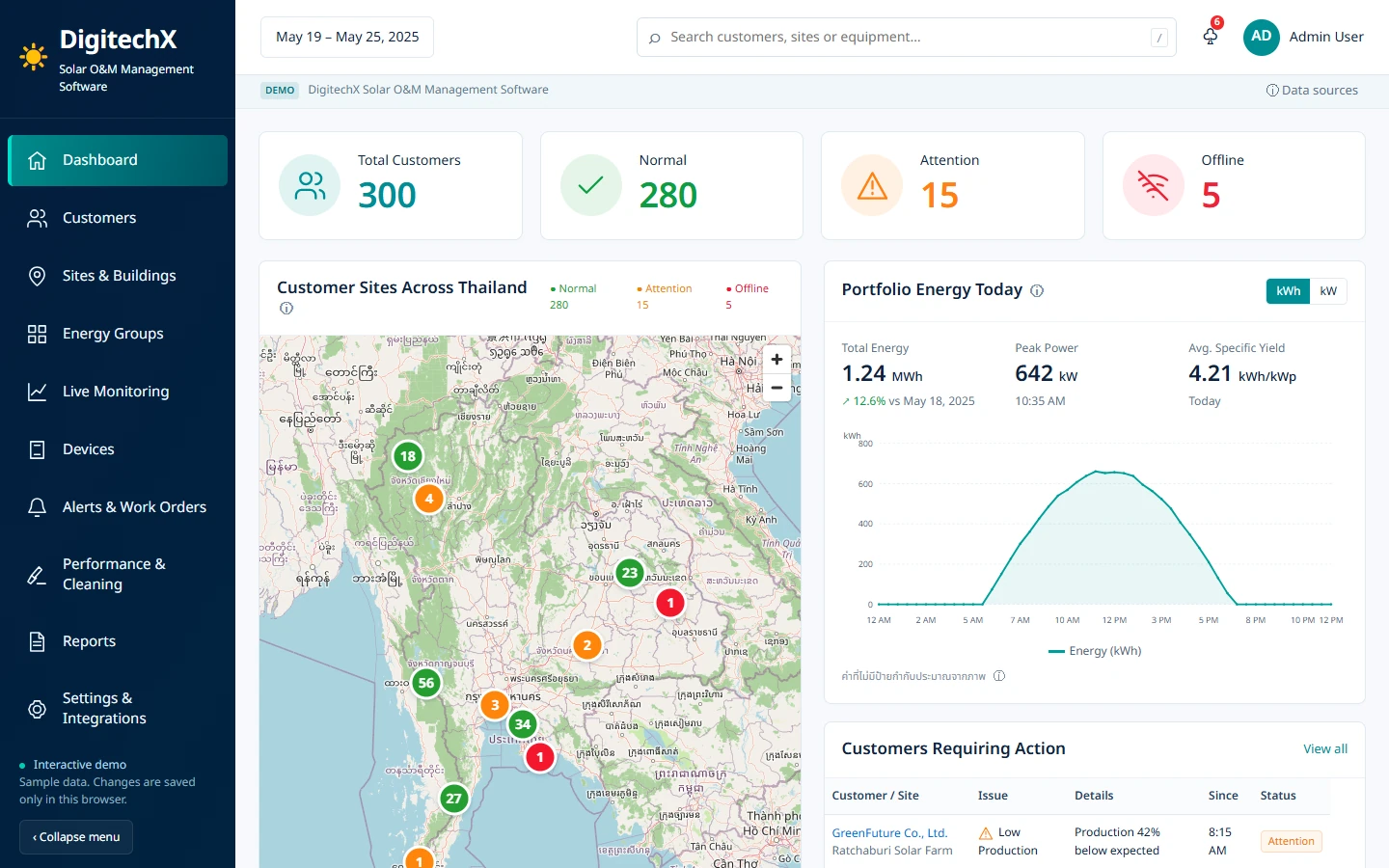1389x868 pixels.
Task: Open GreenFuture Co., Ltd. customer link
Action: pos(889,833)
